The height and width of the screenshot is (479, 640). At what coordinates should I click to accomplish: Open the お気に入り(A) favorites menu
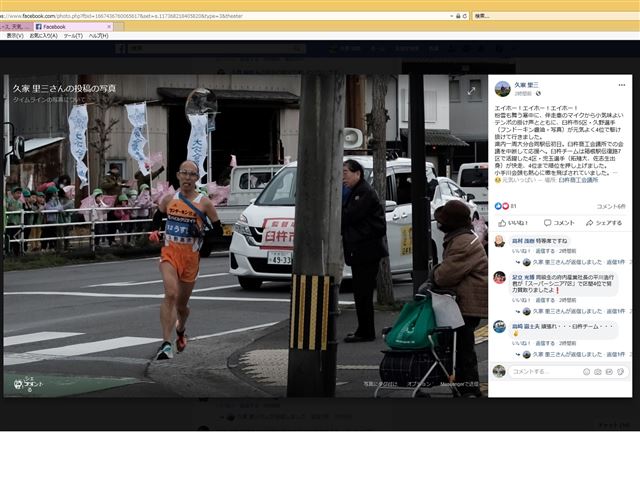pos(43,36)
